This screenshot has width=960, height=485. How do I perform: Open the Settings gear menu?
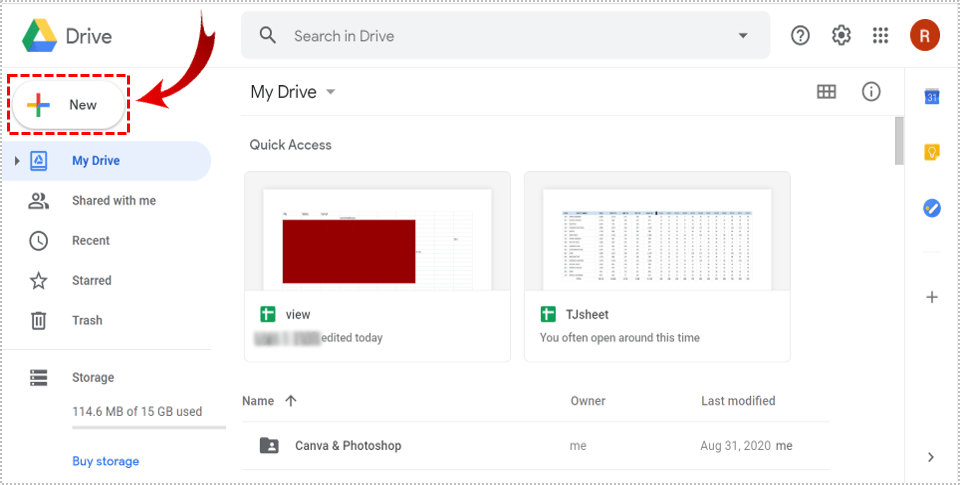pyautogui.click(x=841, y=36)
